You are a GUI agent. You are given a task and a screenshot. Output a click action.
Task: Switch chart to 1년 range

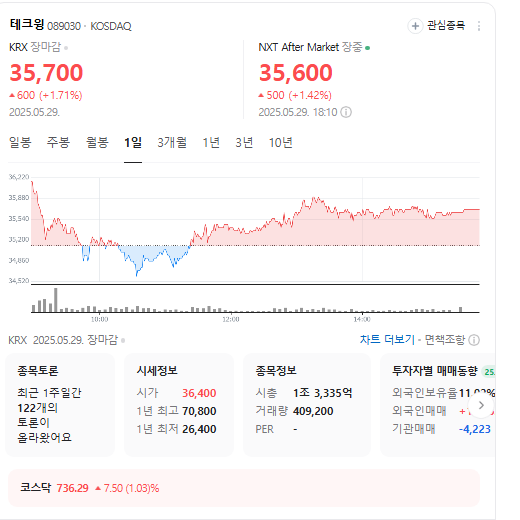(211, 143)
